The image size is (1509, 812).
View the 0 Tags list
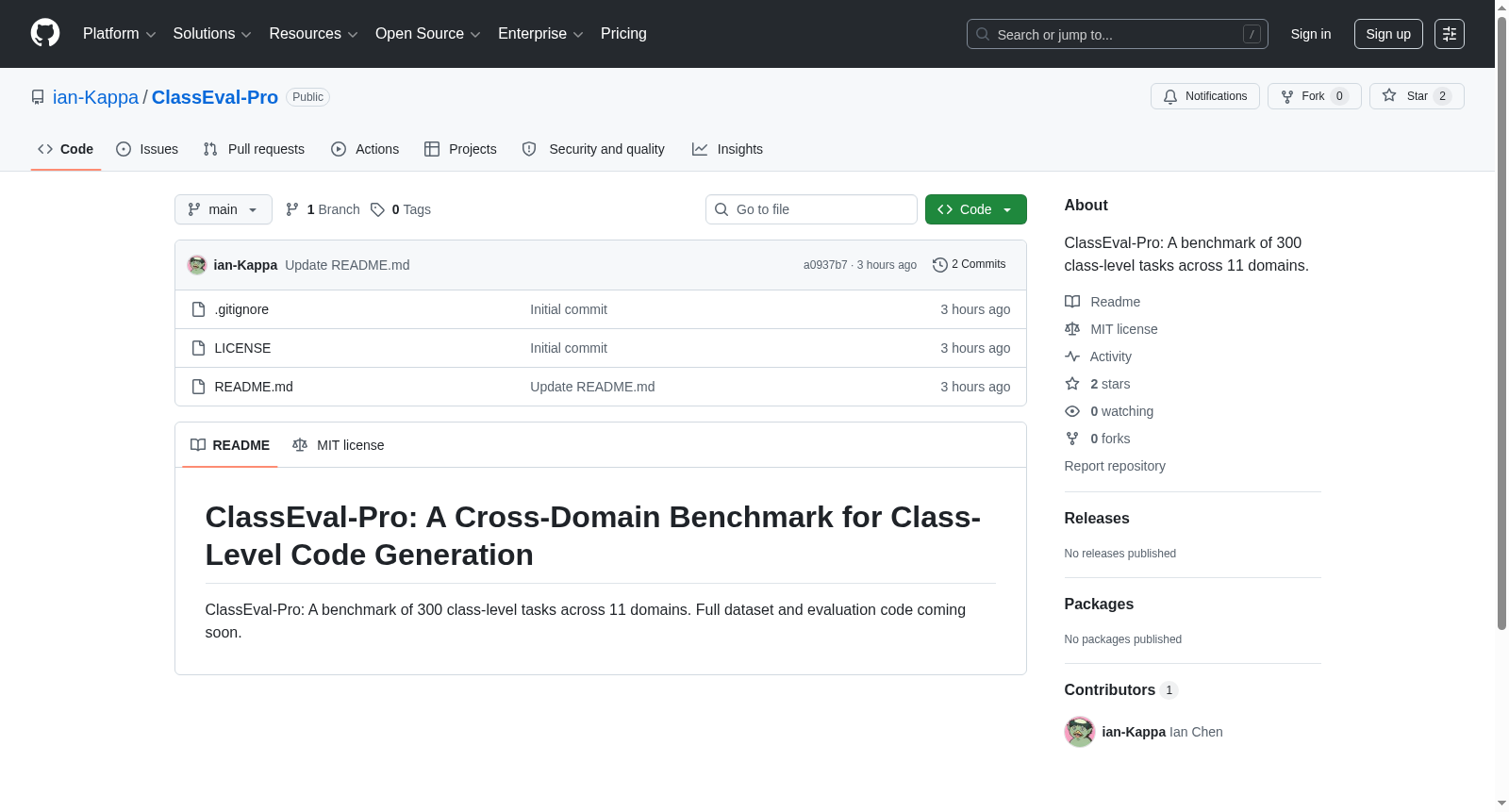(x=401, y=209)
